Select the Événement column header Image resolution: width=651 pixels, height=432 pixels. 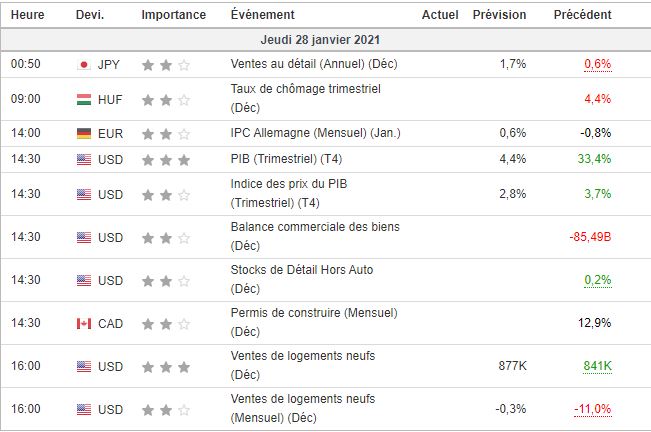262,15
